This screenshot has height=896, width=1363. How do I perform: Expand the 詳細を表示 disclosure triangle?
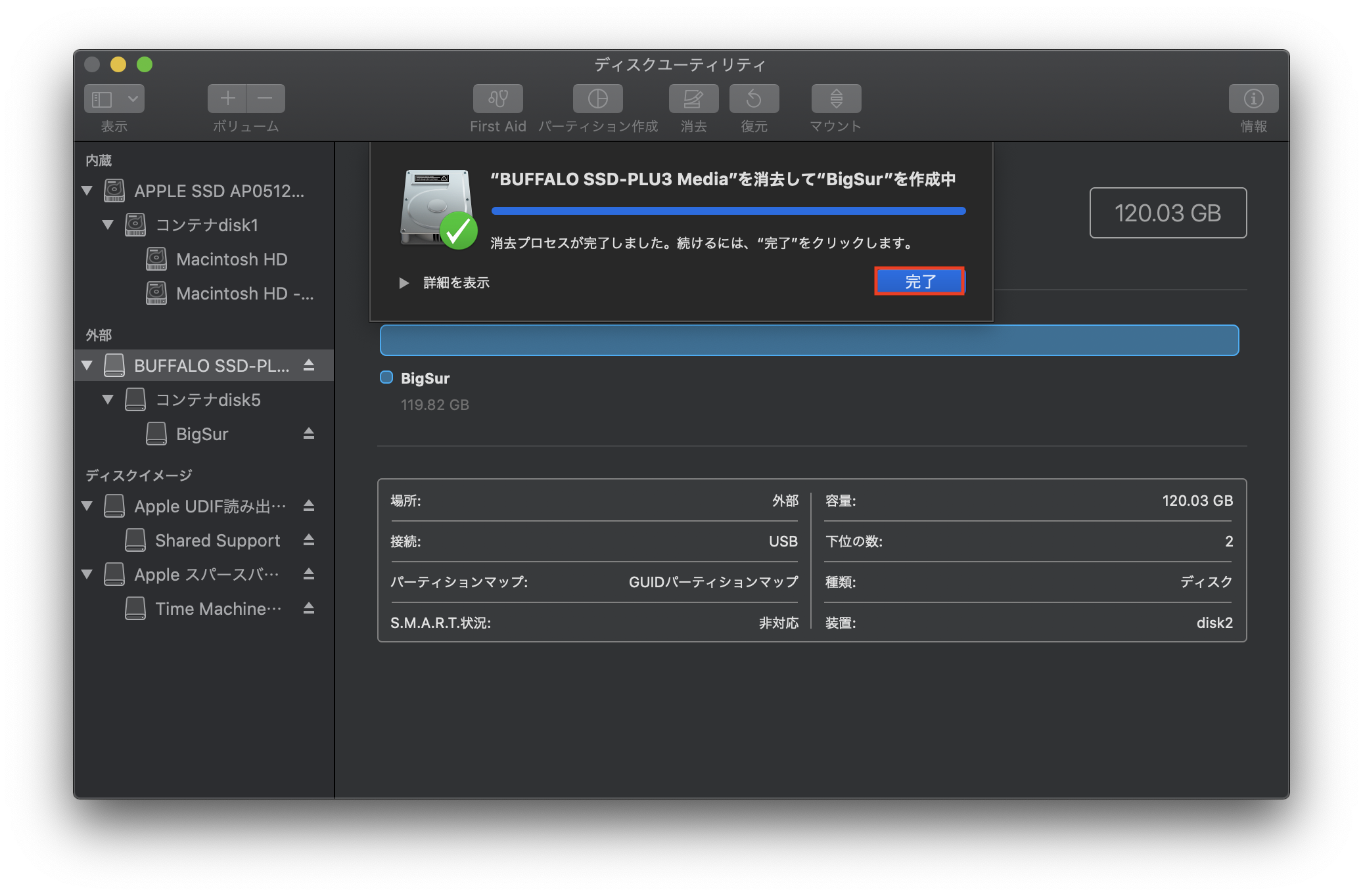[404, 283]
